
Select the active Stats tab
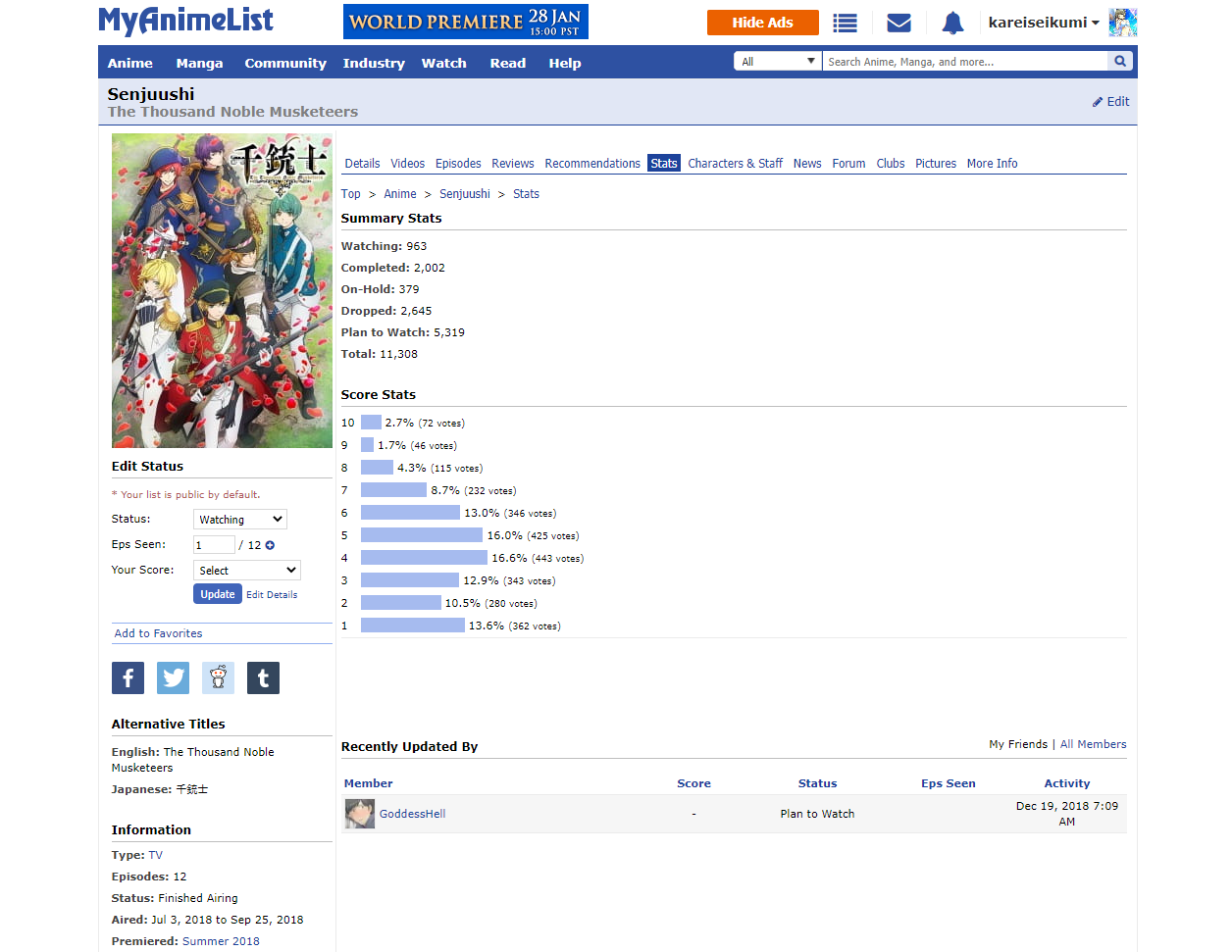pos(664,164)
